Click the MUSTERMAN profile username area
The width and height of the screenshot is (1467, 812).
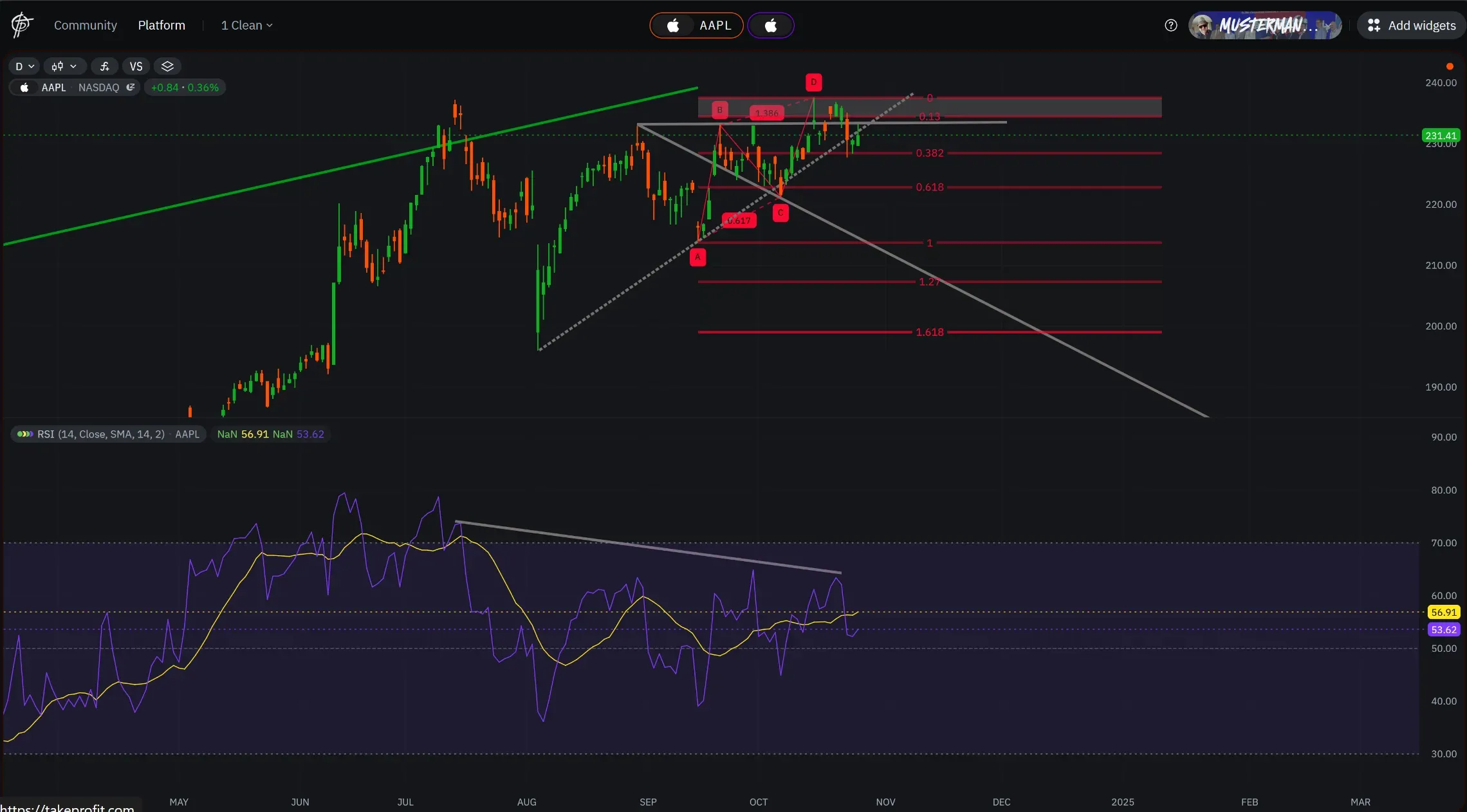pyautogui.click(x=1265, y=24)
